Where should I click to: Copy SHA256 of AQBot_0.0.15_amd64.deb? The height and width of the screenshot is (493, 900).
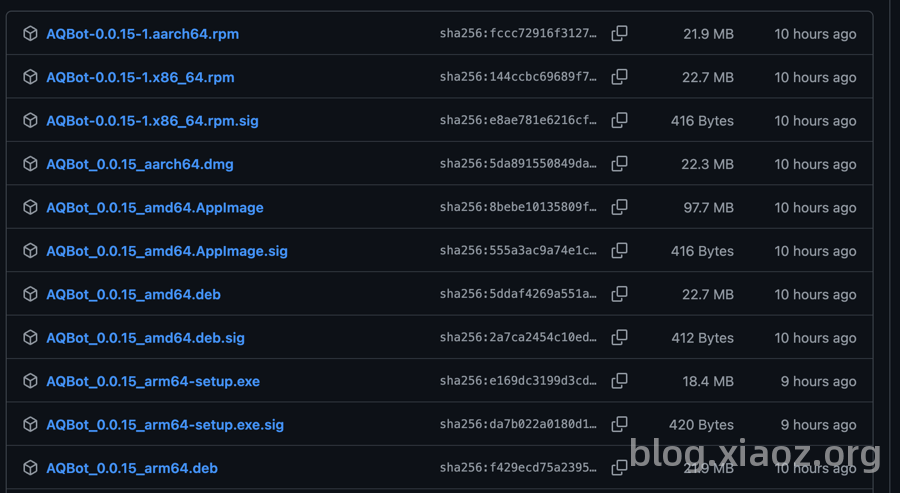pyautogui.click(x=619, y=295)
